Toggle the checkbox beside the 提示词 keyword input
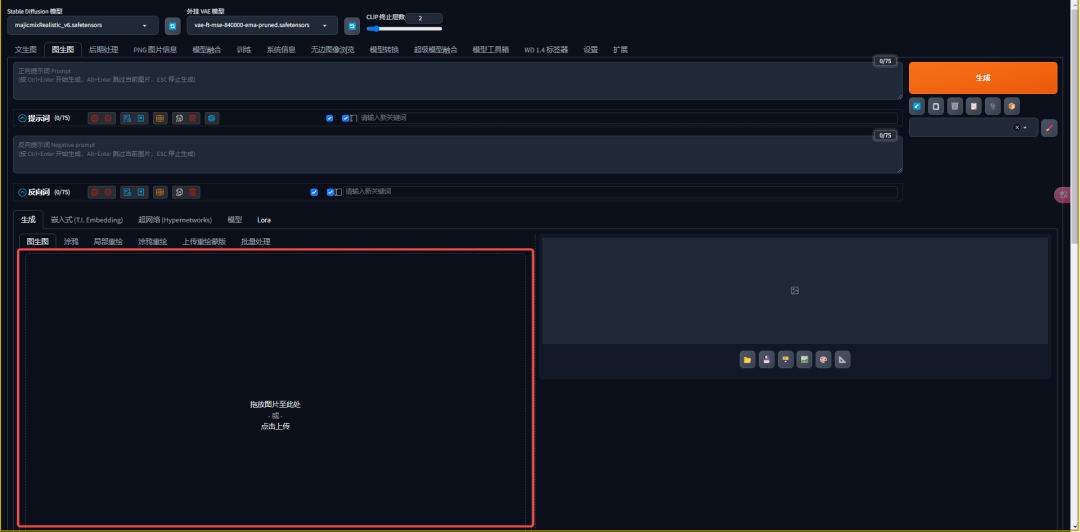 [346, 119]
